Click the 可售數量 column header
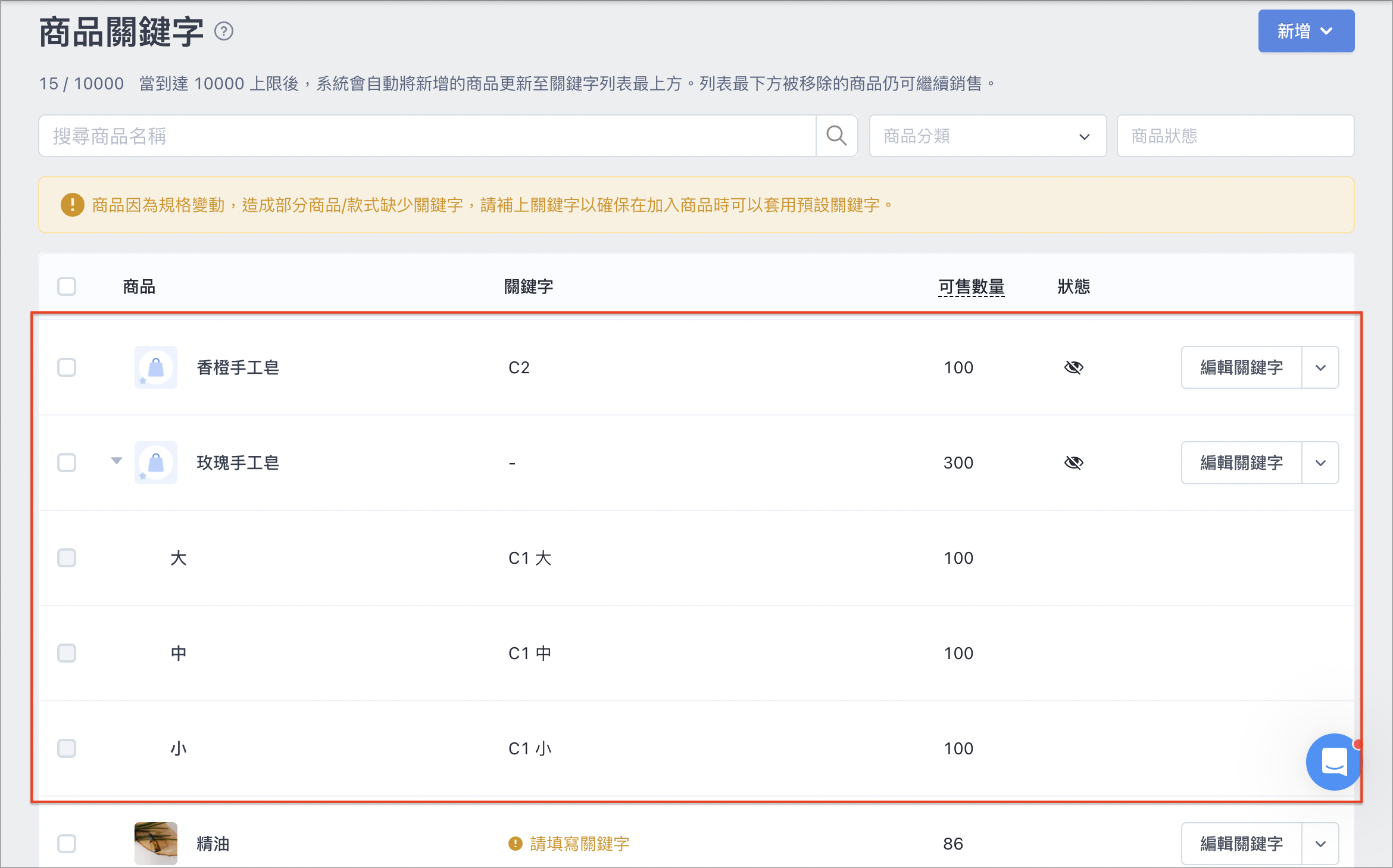This screenshot has height=868, width=1393. (972, 286)
